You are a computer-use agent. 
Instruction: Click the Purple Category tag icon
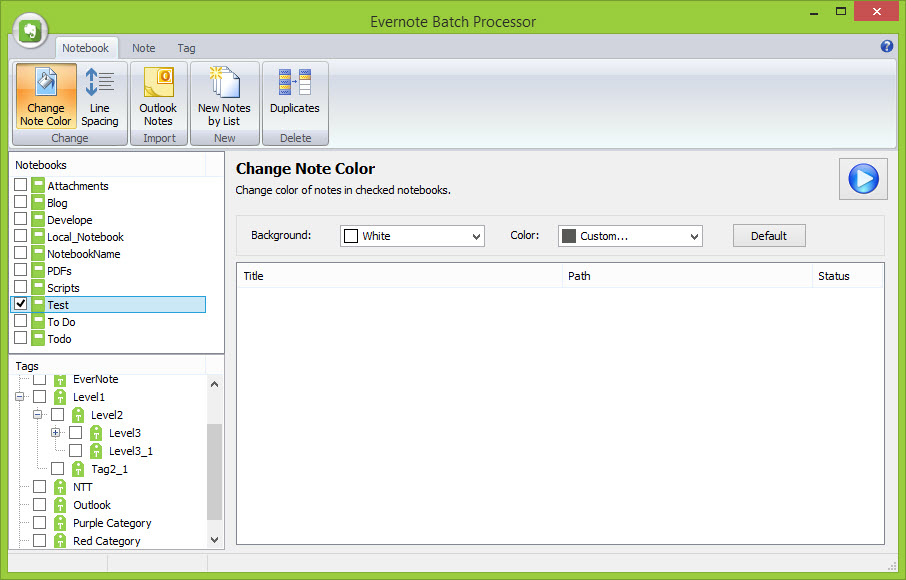60,523
